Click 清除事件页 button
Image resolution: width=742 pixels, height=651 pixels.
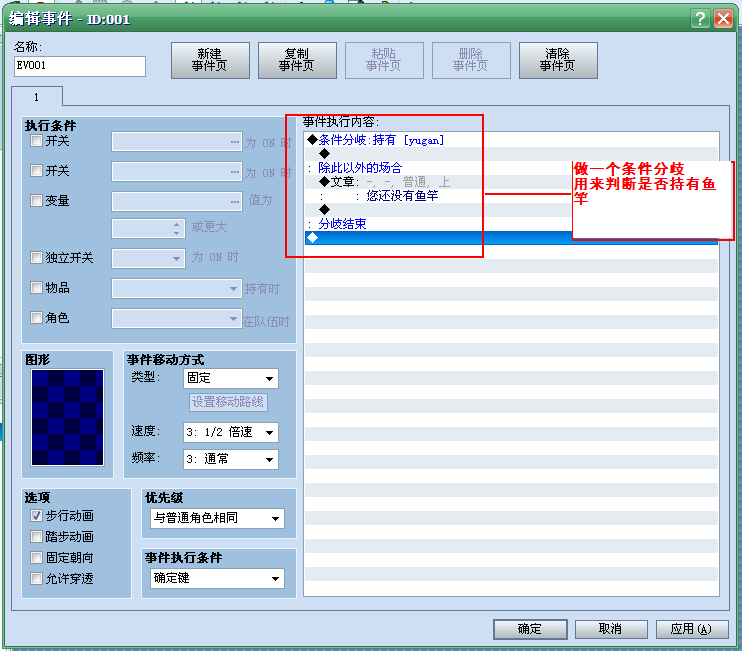[558, 60]
